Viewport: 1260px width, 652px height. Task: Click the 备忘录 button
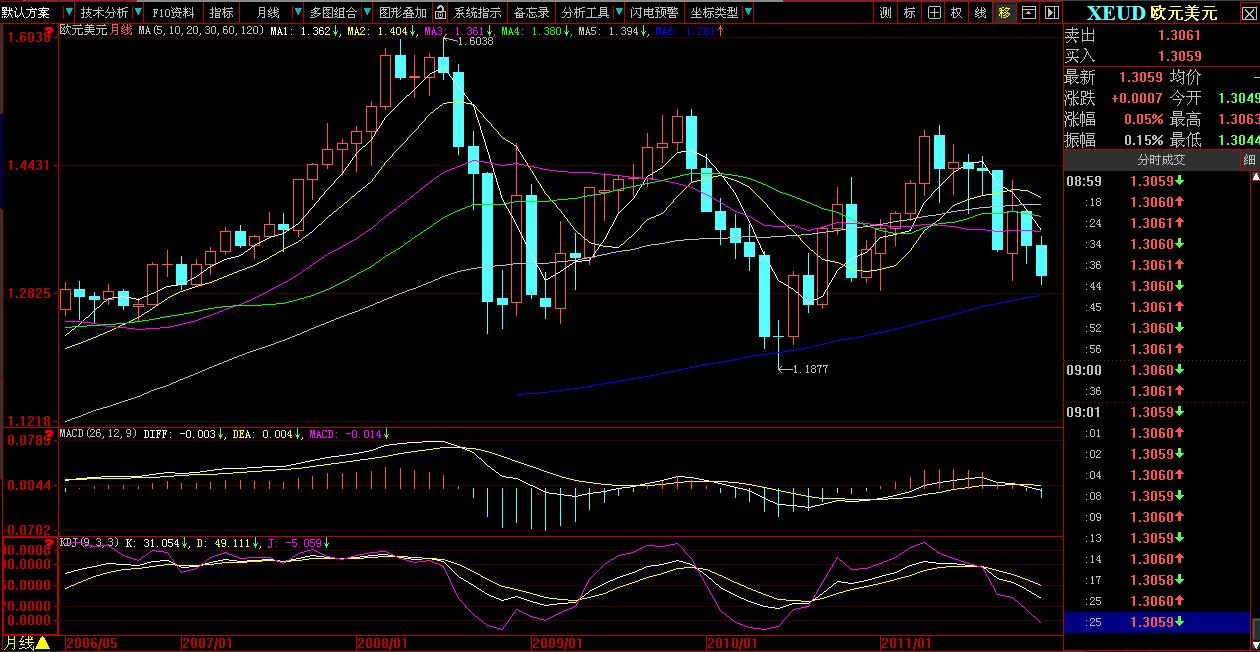(x=530, y=13)
